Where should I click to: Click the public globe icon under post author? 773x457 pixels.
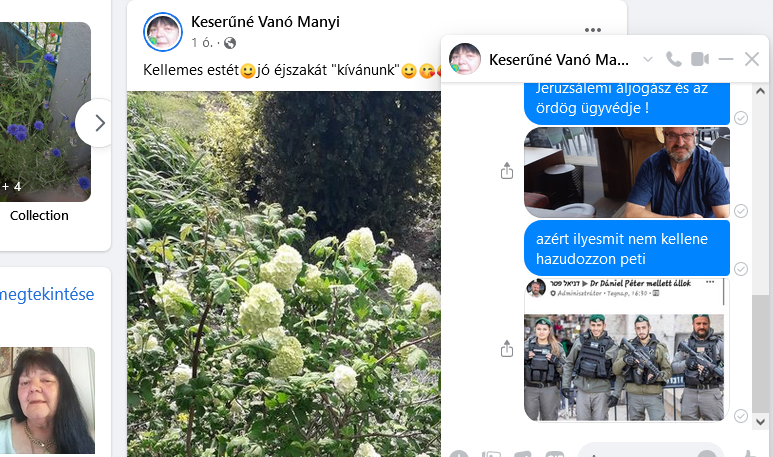(230, 43)
